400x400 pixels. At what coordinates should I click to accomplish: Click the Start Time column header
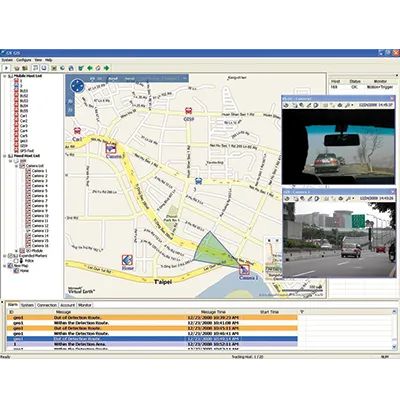tap(269, 312)
